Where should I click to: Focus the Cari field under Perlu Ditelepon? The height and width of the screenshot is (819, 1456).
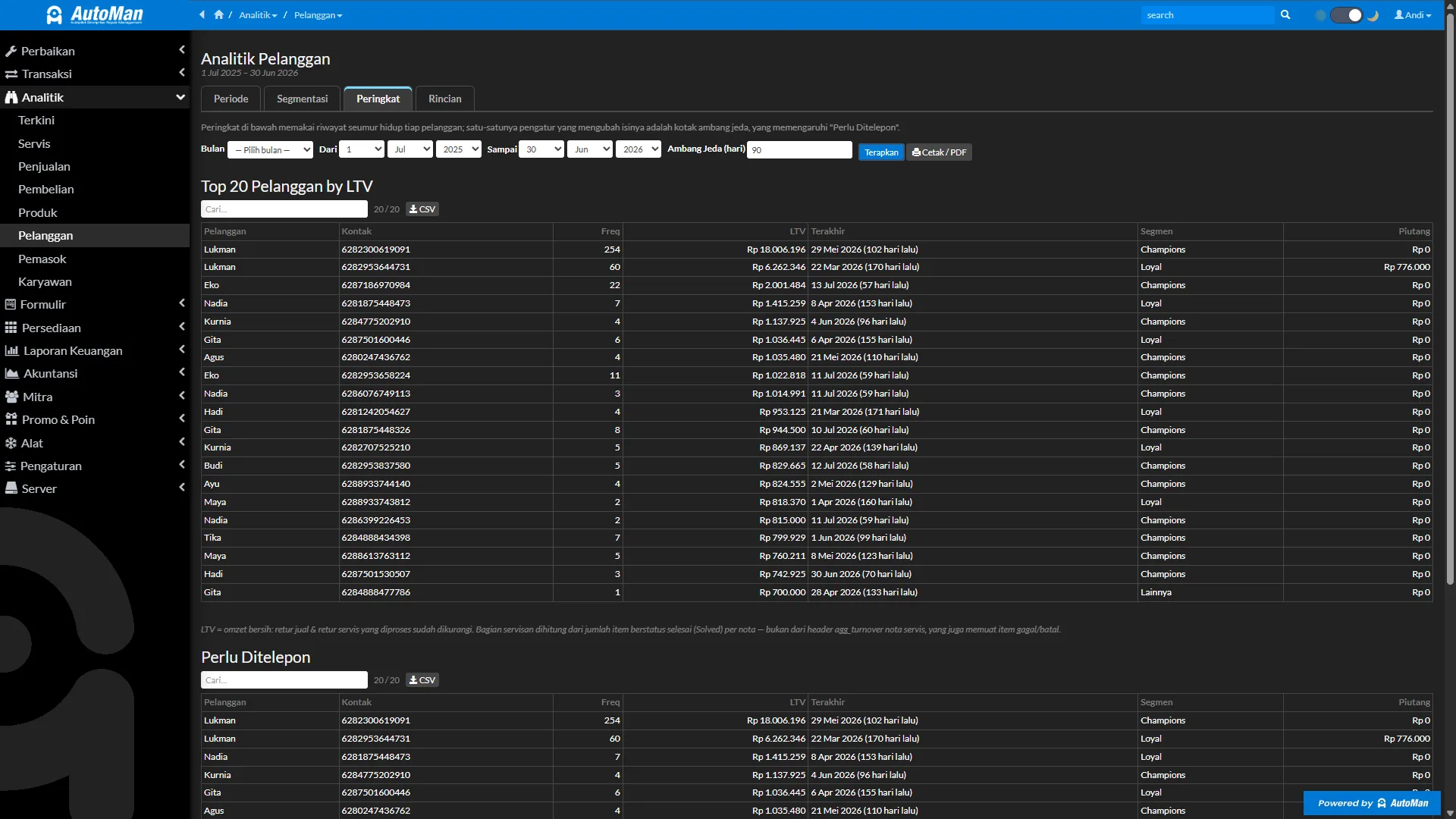284,680
